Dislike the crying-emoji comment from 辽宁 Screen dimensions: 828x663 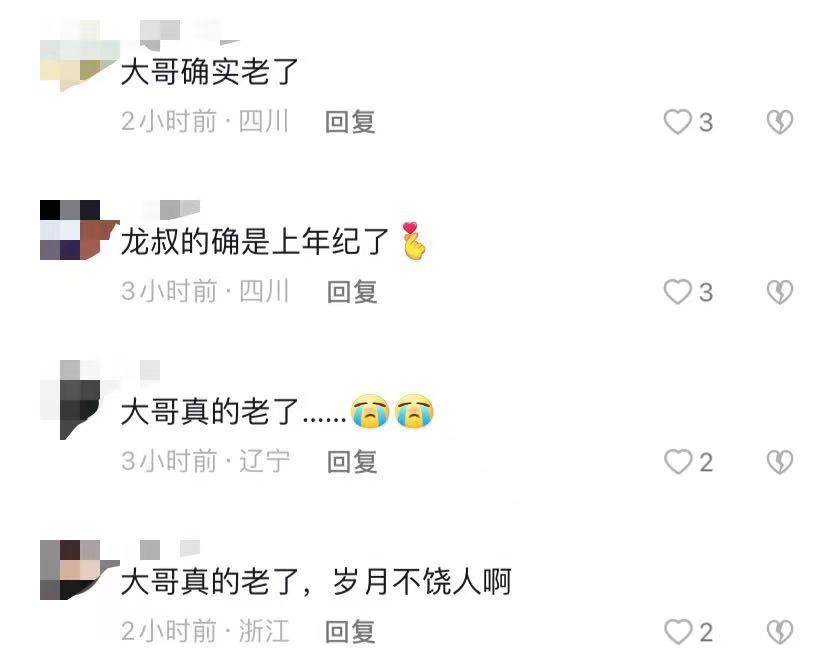tap(780, 462)
